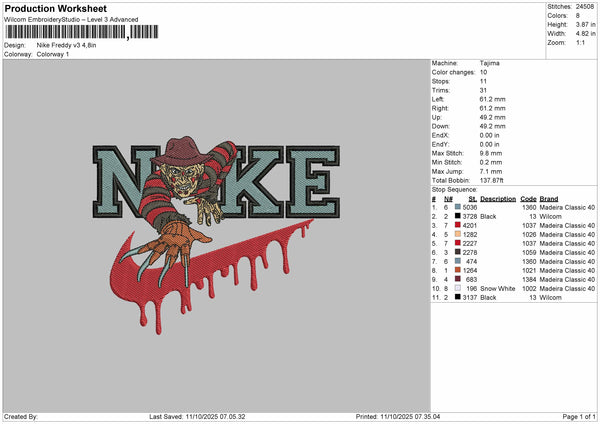Select the blue-gray swatch beside 474

458,261
